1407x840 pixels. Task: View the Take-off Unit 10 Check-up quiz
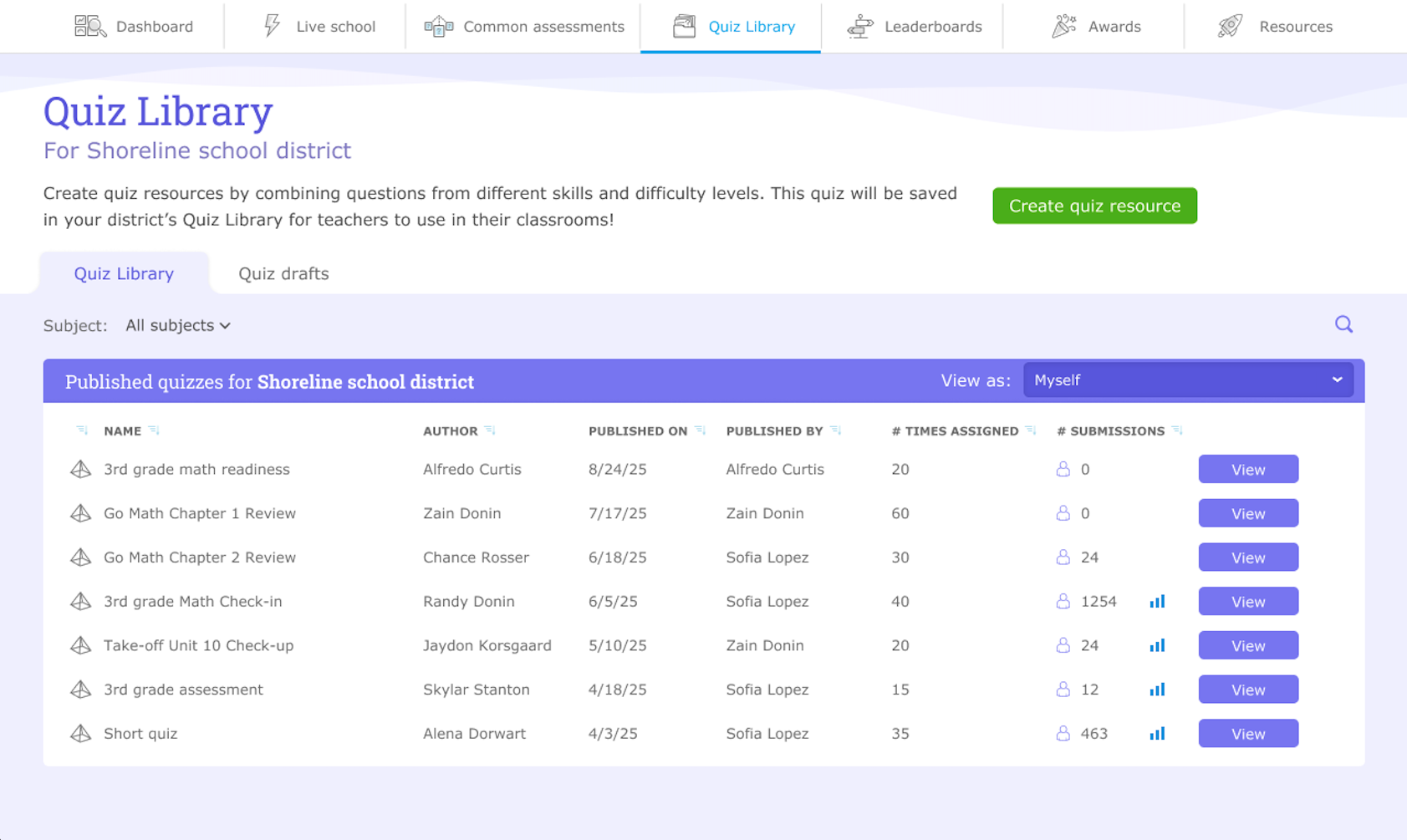click(1248, 645)
